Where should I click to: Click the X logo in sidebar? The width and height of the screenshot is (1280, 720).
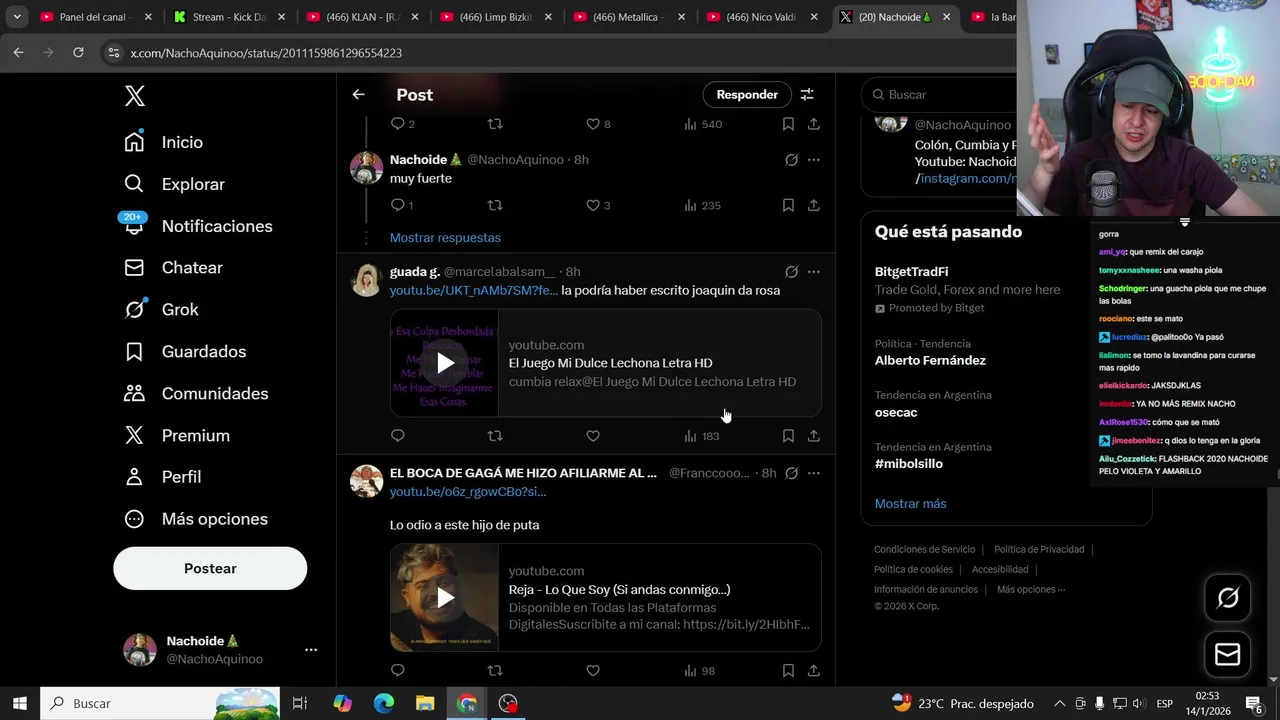tap(135, 96)
